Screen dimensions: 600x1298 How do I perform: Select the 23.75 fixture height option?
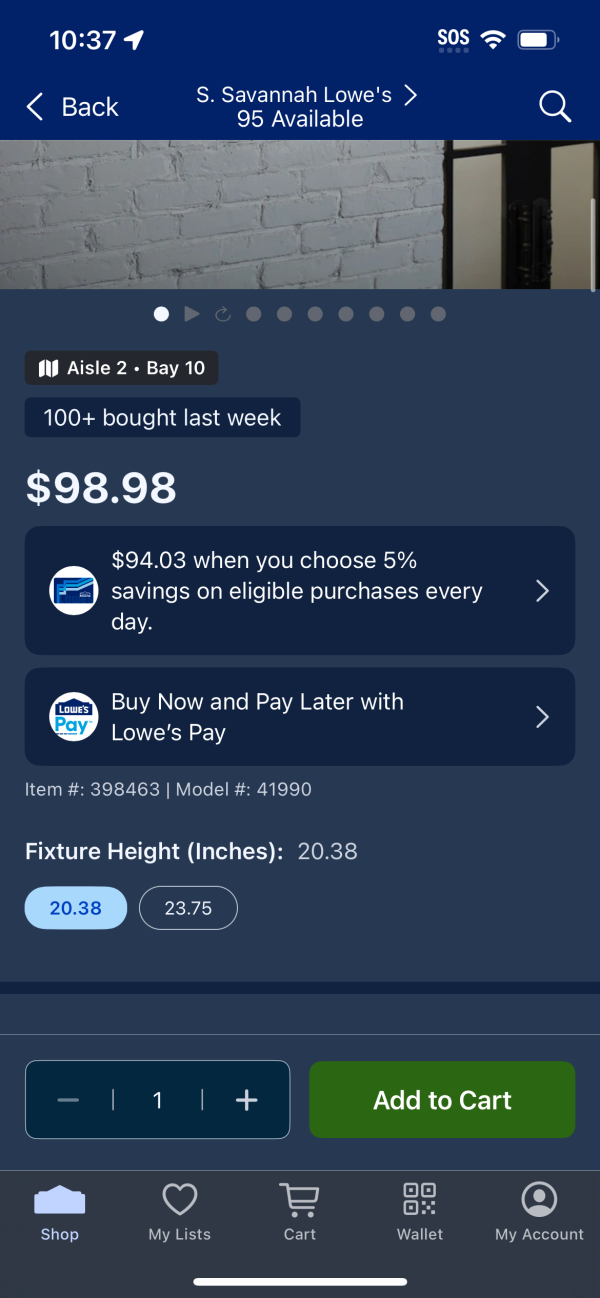coord(188,908)
